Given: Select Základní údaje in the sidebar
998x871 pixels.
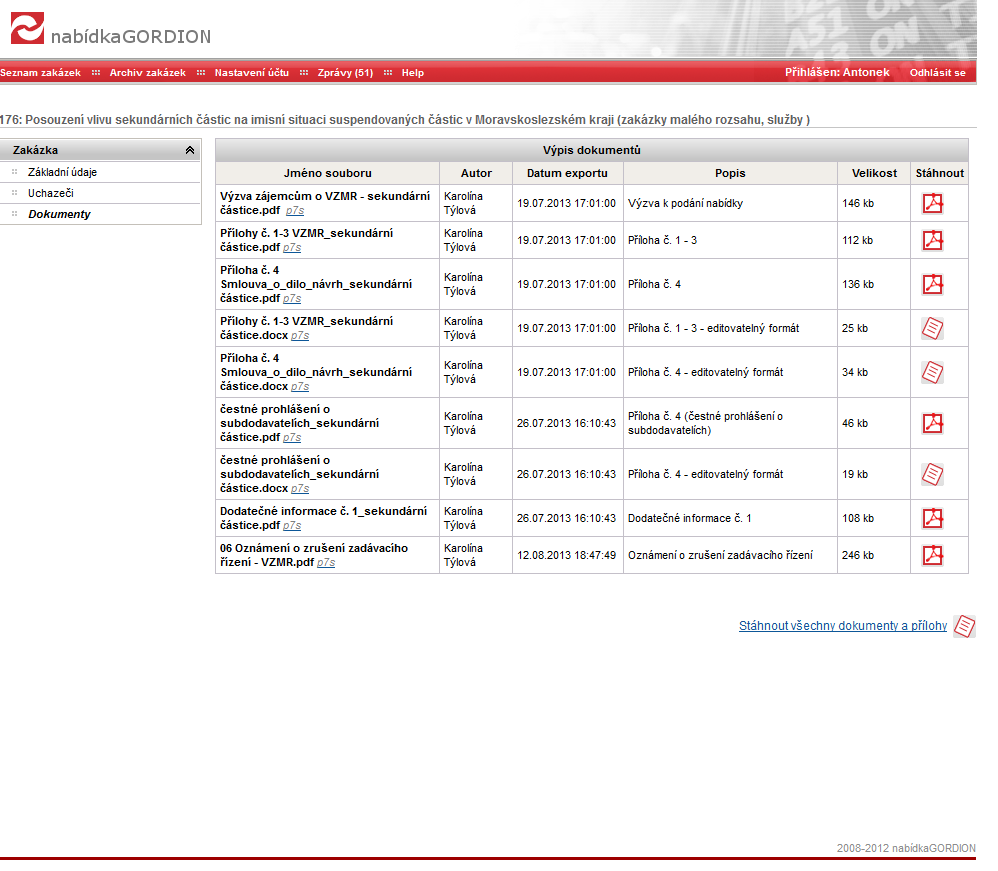Looking at the screenshot, I should 62,172.
